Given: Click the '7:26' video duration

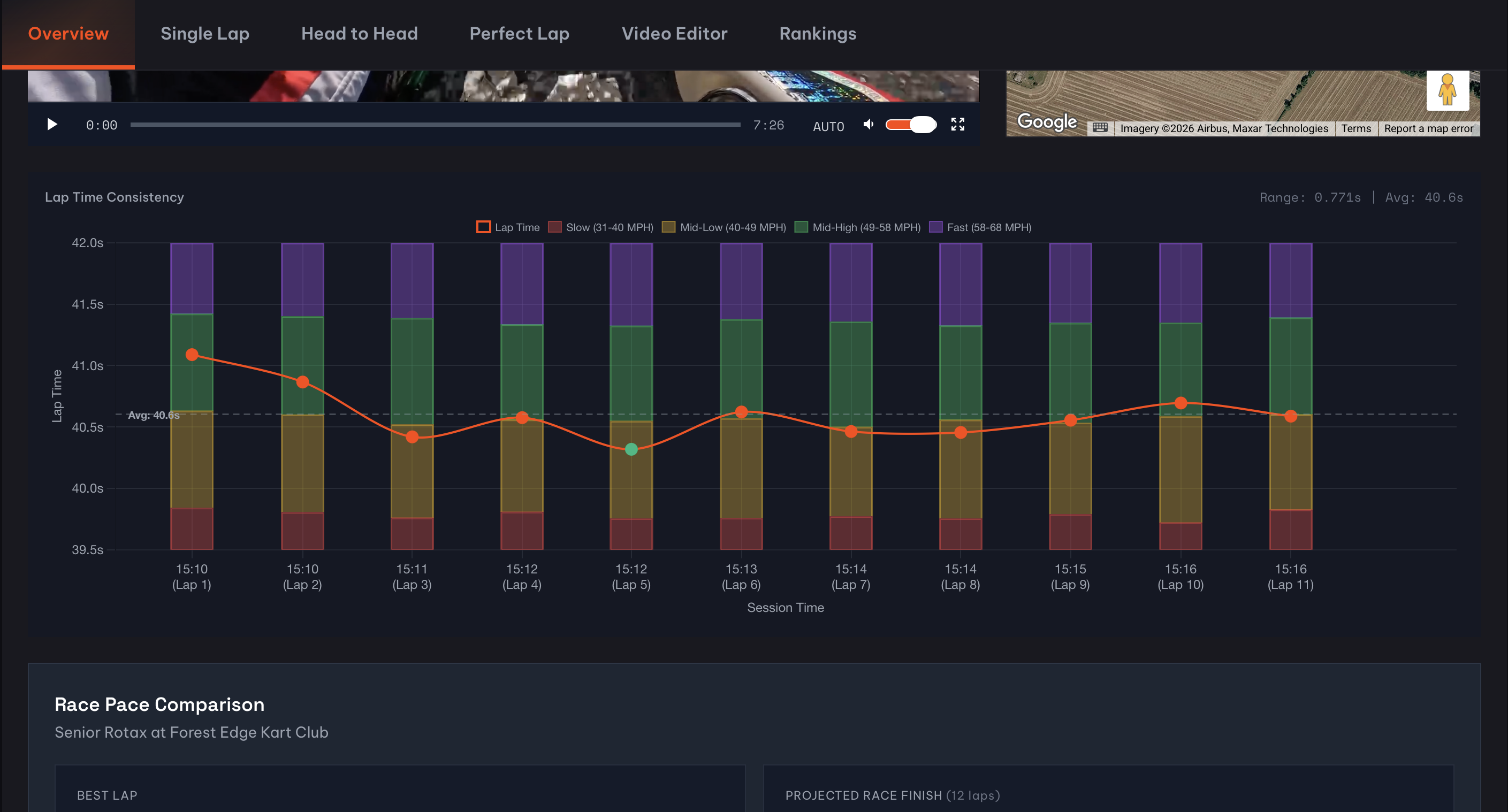Looking at the screenshot, I should pos(768,125).
